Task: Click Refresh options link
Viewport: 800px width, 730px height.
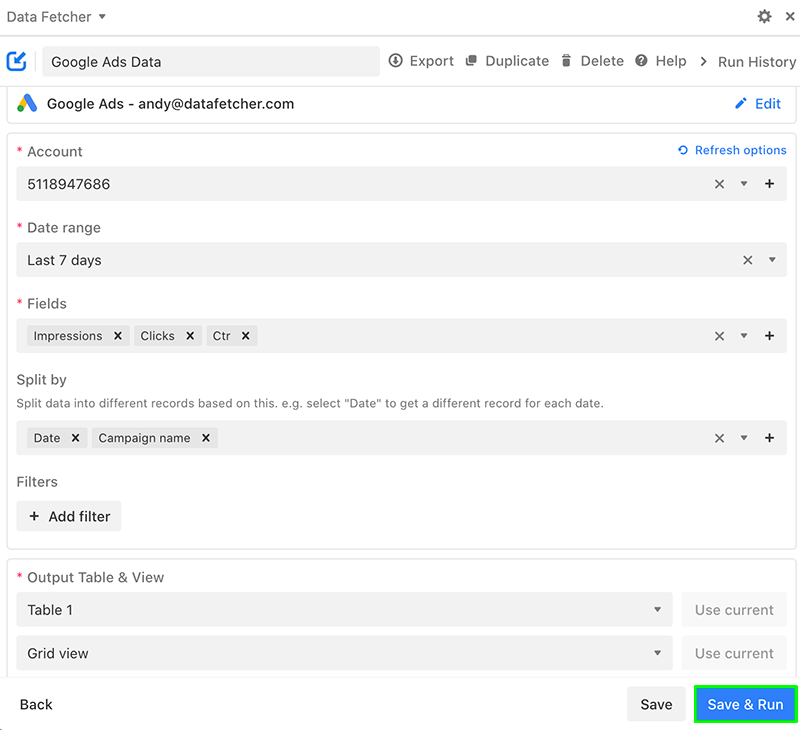Action: click(x=741, y=150)
